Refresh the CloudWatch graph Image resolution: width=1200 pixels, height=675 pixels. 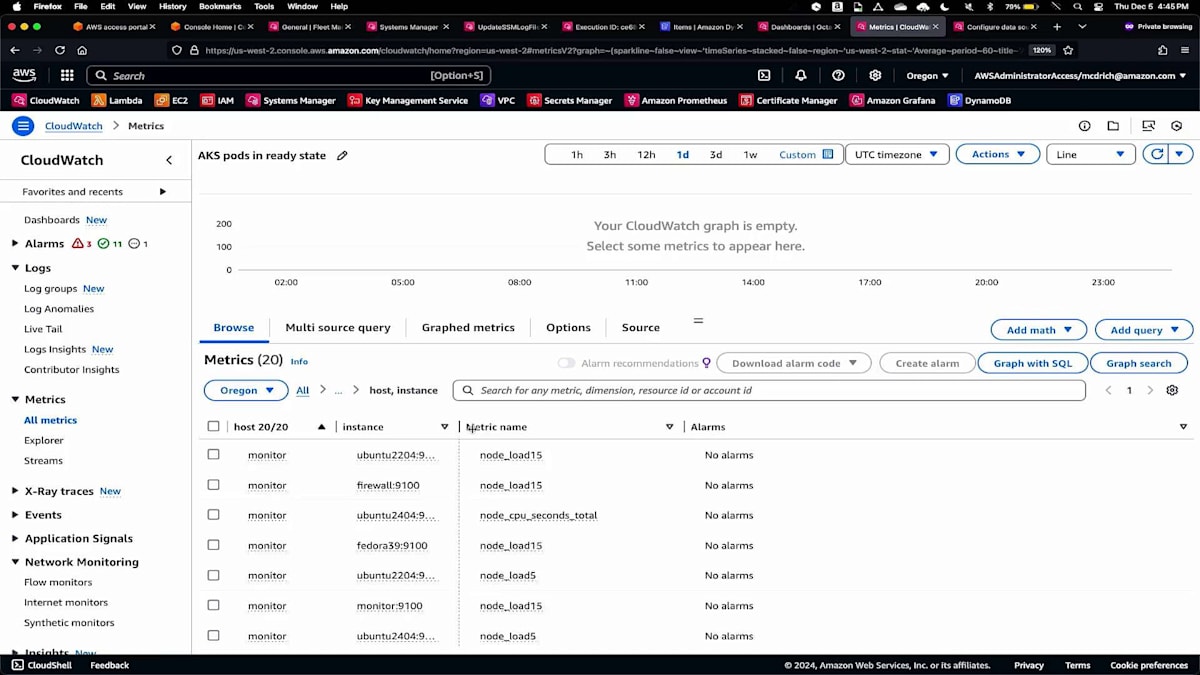(x=1157, y=154)
